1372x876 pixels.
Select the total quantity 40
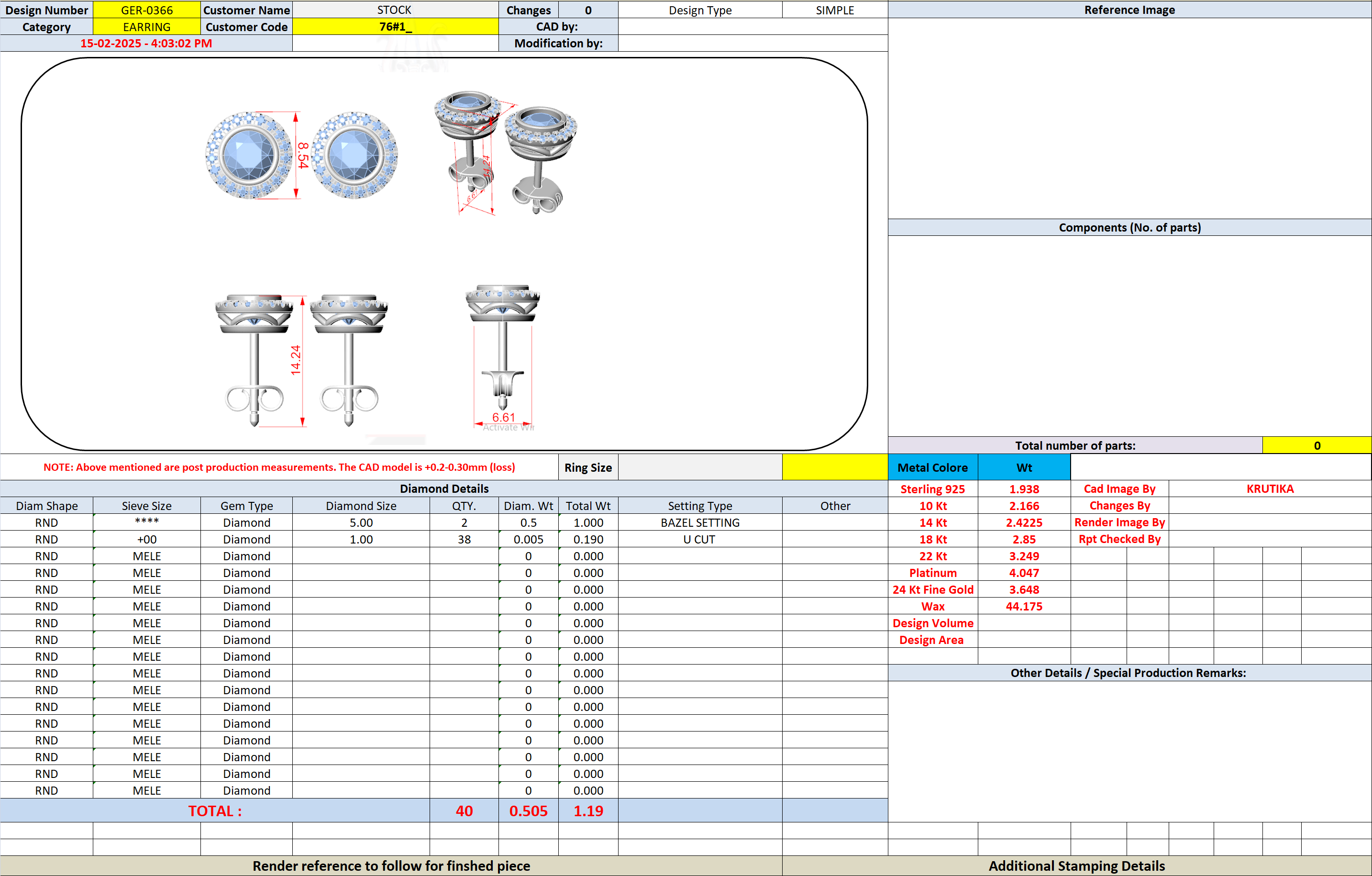(464, 810)
